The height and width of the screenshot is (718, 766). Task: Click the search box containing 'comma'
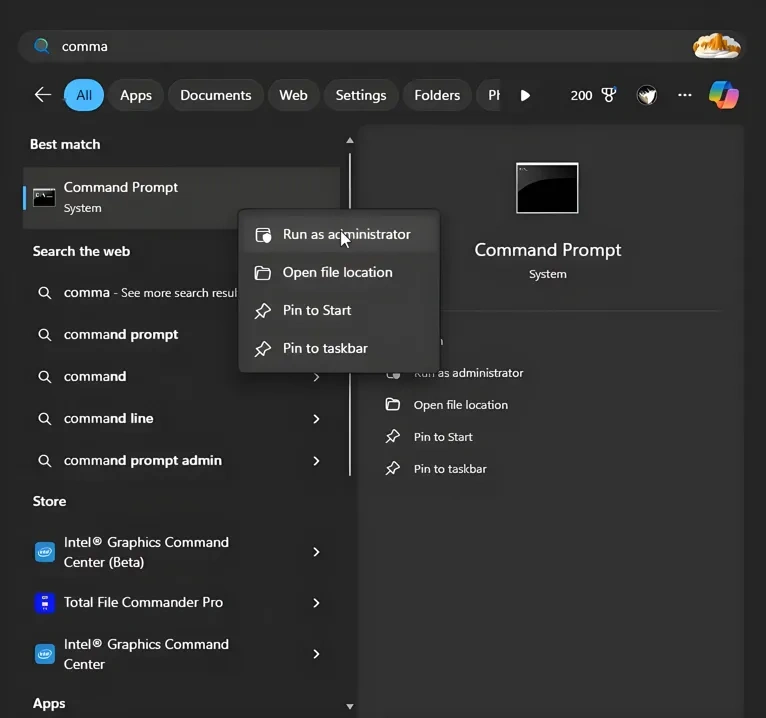coord(360,46)
